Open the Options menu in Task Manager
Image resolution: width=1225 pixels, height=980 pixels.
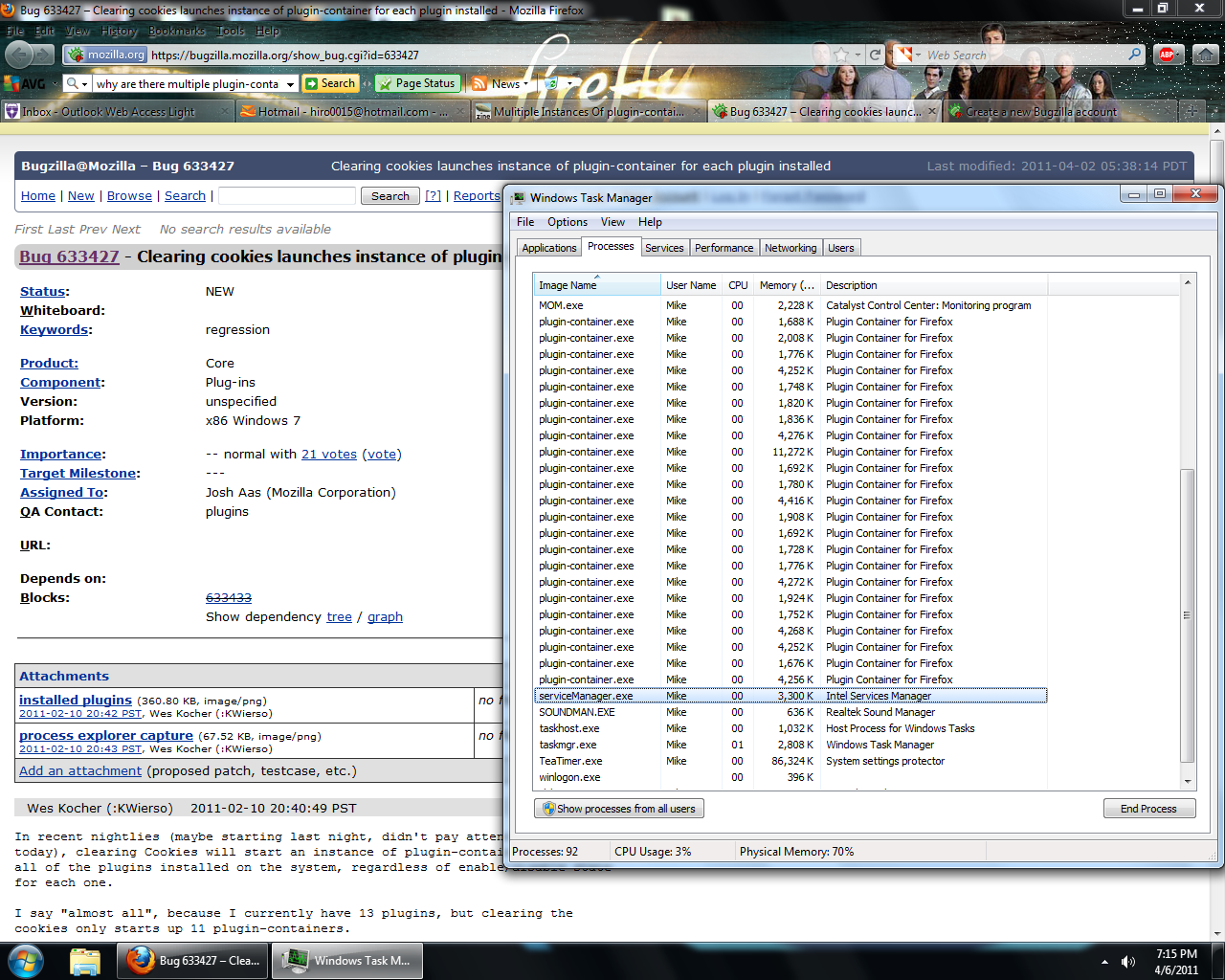pos(568,222)
